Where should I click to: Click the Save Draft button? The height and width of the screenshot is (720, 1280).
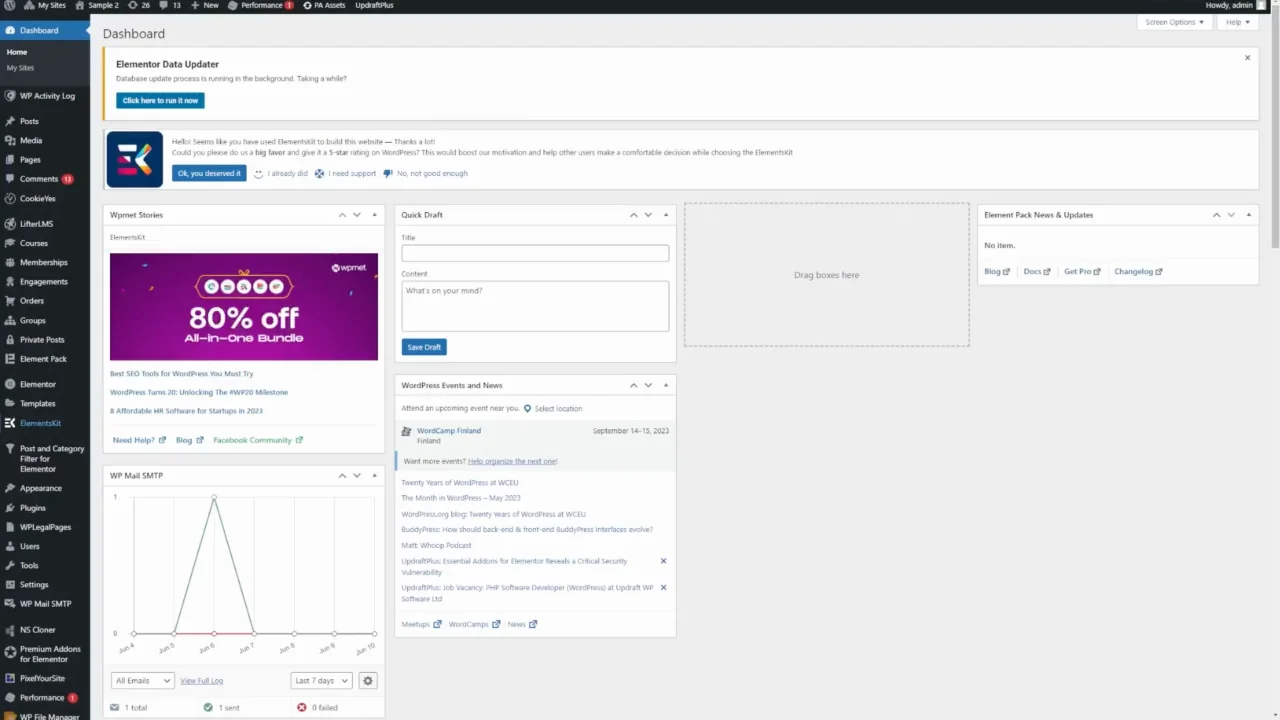click(424, 347)
